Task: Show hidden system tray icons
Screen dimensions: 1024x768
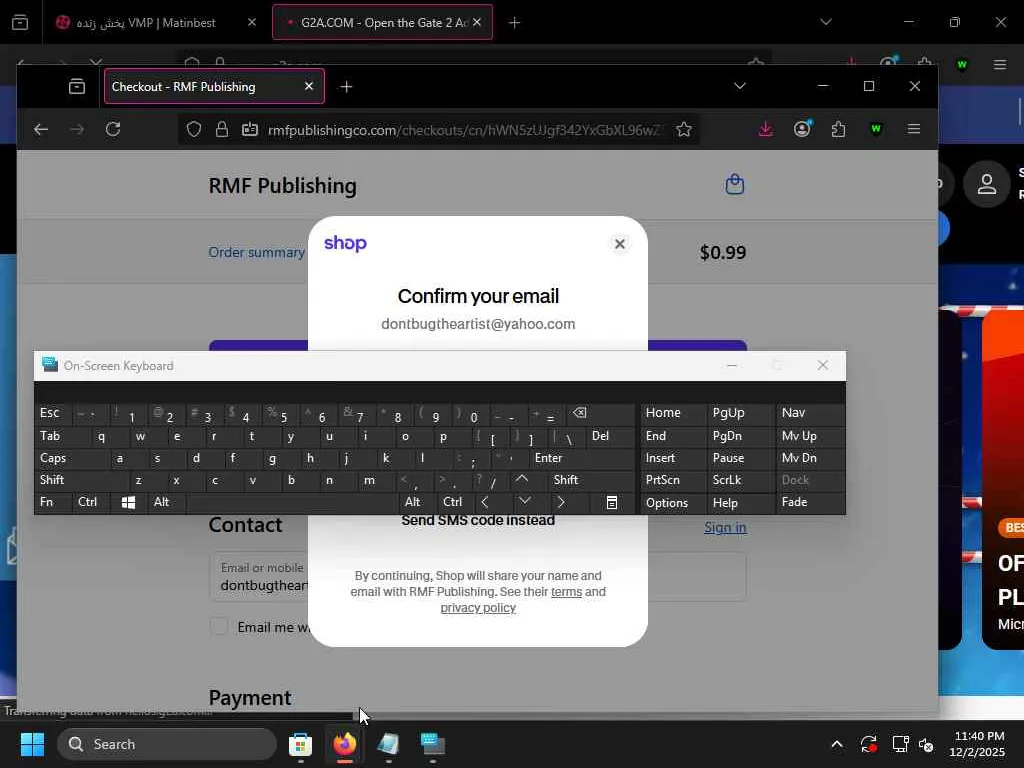Action: (x=837, y=744)
